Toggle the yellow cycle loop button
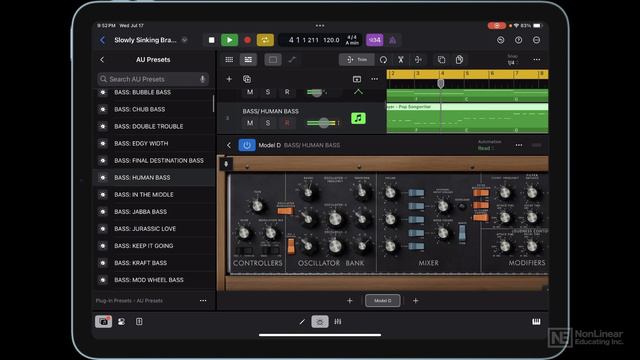640x360 pixels. click(x=265, y=40)
